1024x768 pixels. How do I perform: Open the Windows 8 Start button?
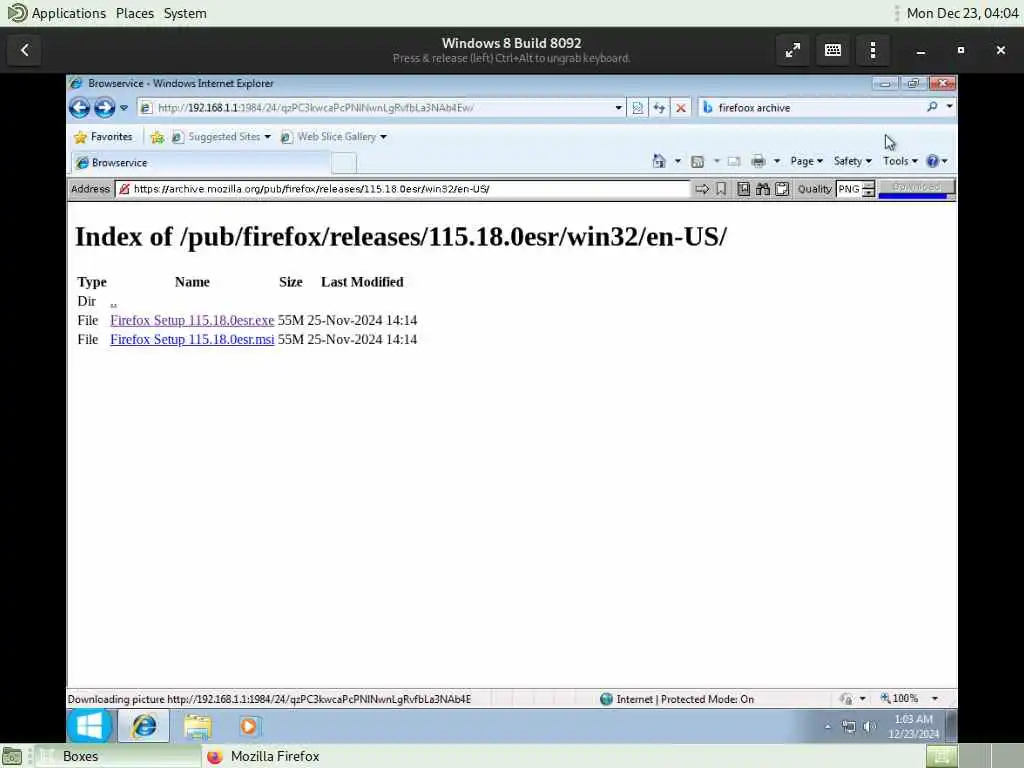(x=89, y=726)
